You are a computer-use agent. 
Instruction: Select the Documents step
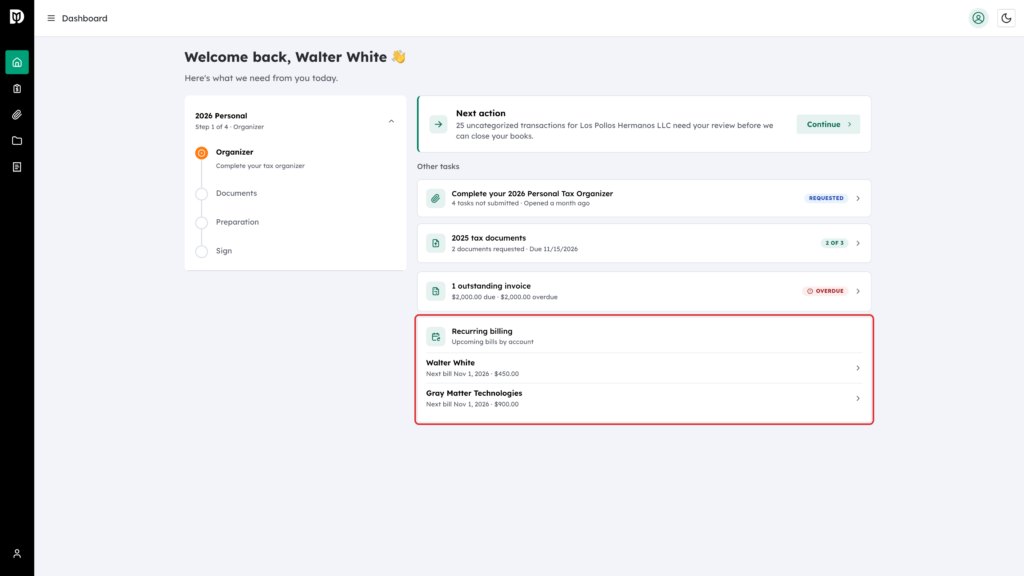coord(236,193)
